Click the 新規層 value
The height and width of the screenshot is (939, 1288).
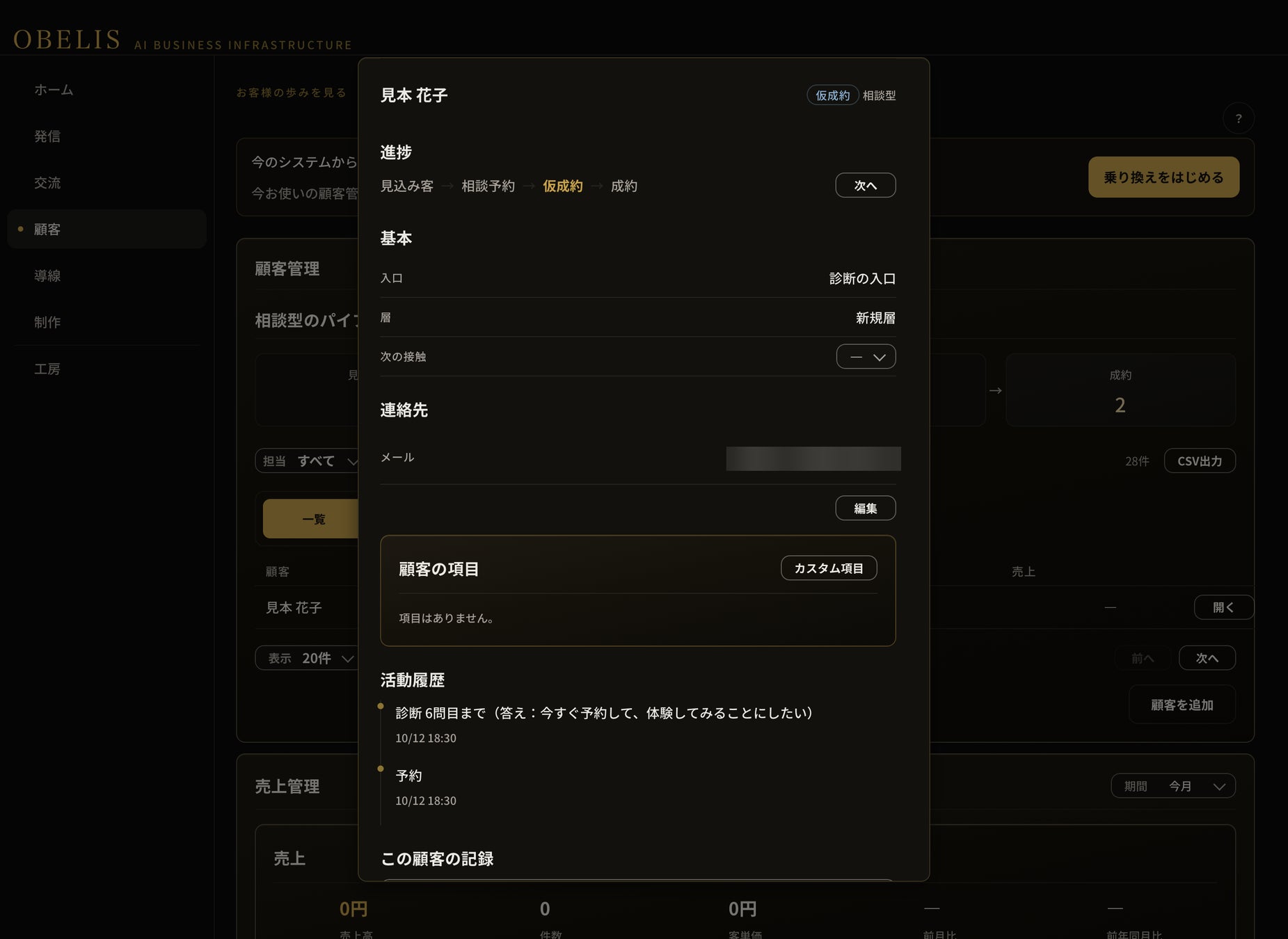click(x=875, y=318)
